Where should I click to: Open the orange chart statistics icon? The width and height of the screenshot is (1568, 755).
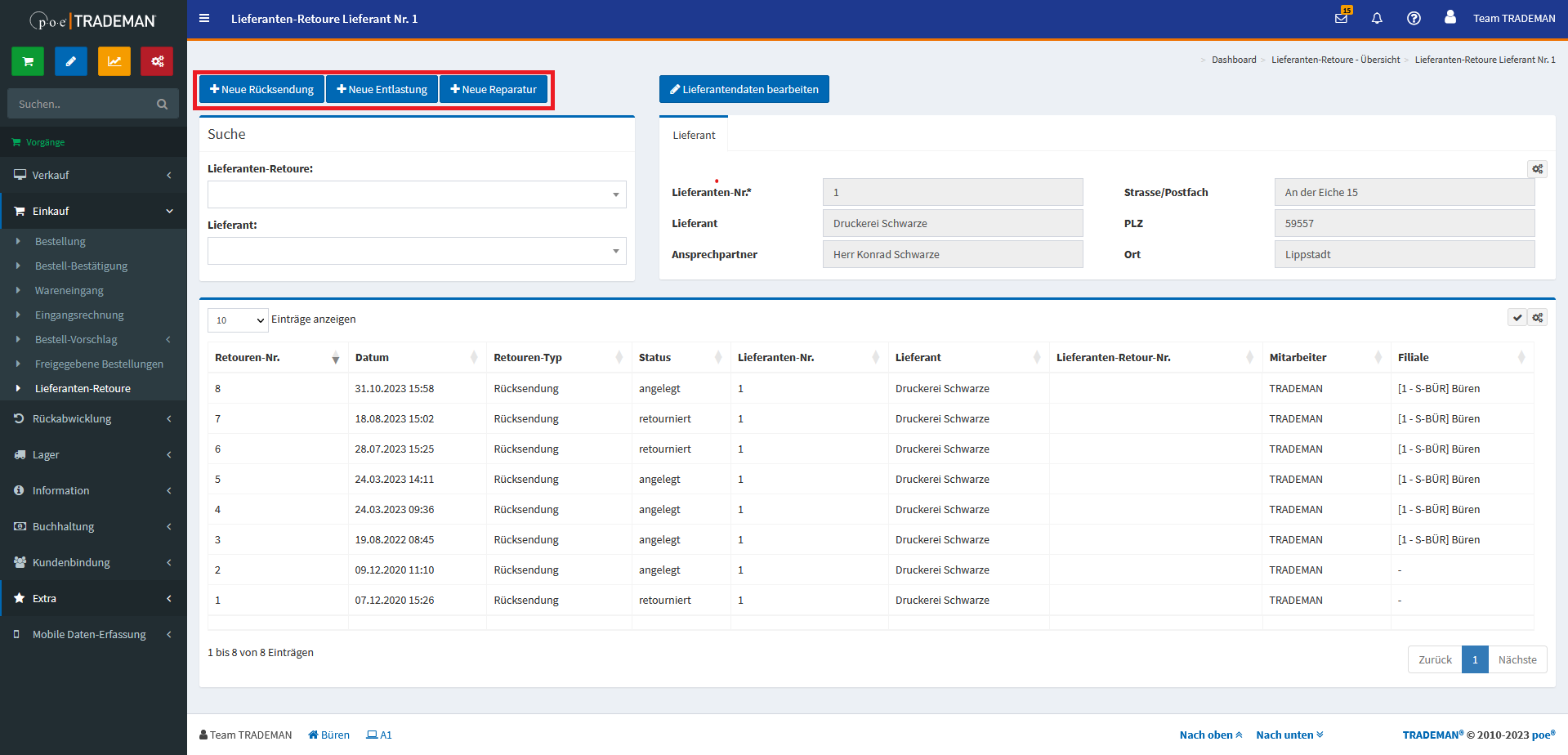tap(114, 61)
